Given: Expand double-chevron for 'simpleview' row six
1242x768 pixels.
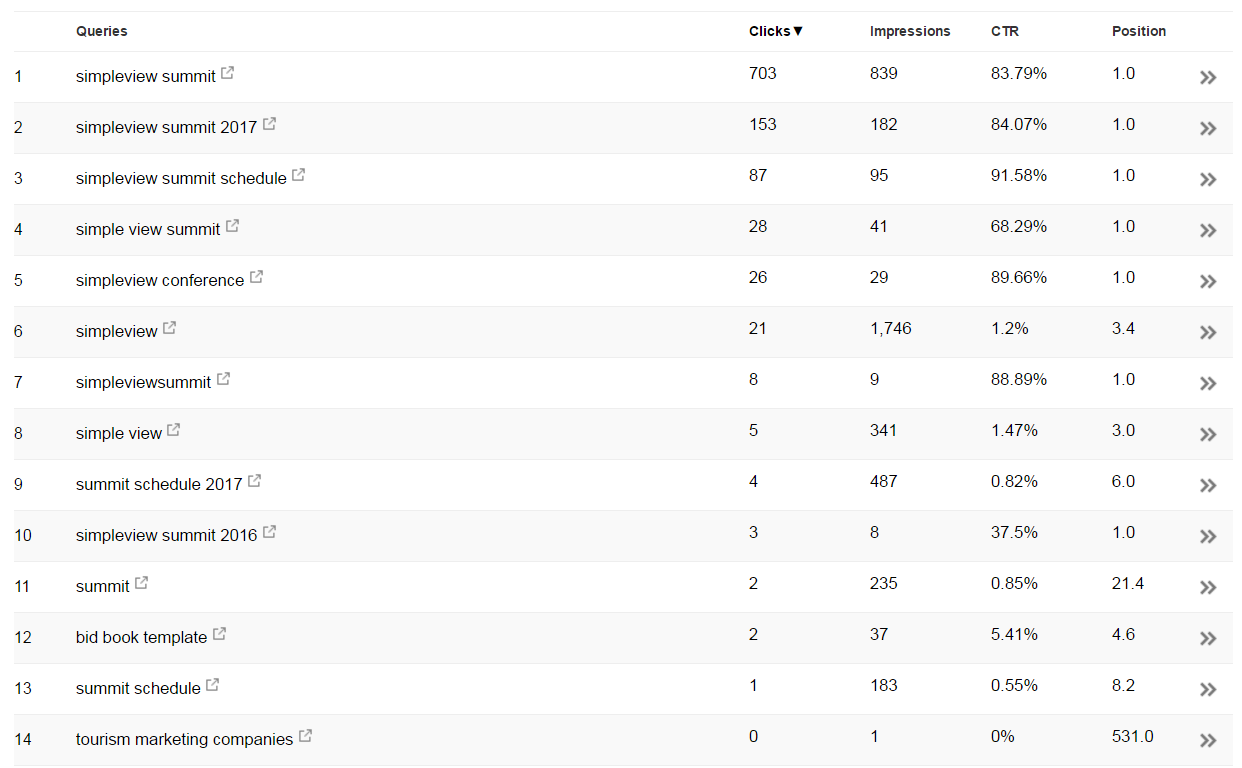Looking at the screenshot, I should (x=1208, y=333).
